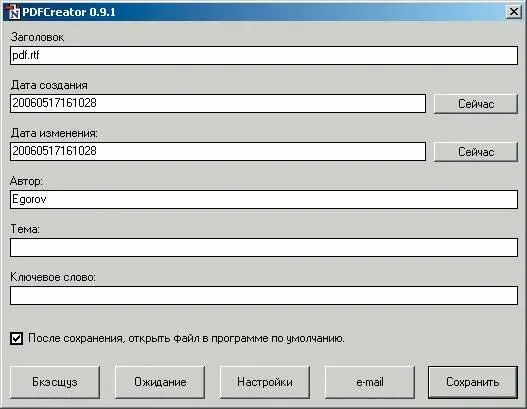Click the empty Тема input field
Image resolution: width=527 pixels, height=409 pixels.
[x=264, y=248]
